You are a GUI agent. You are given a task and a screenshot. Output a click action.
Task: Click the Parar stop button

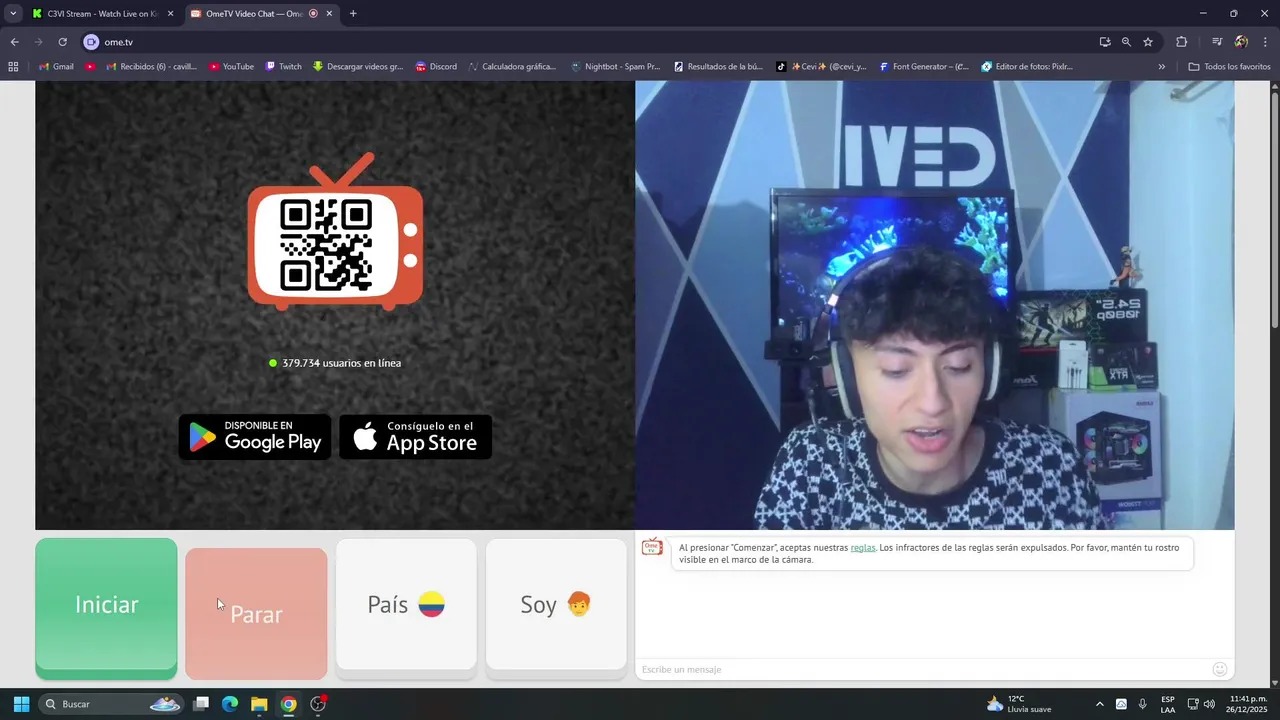(256, 613)
